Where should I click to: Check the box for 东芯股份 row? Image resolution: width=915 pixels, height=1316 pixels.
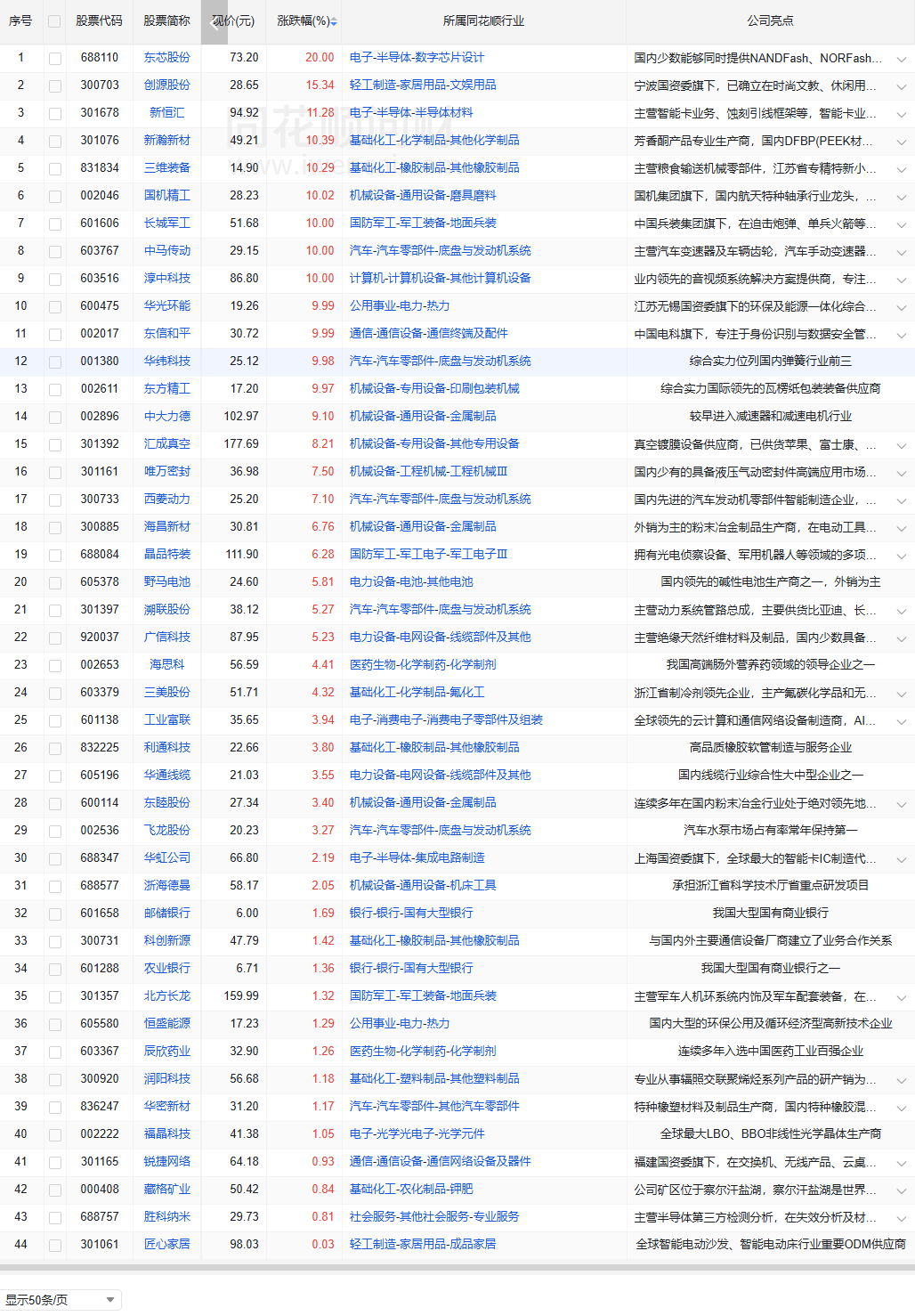coord(55,59)
